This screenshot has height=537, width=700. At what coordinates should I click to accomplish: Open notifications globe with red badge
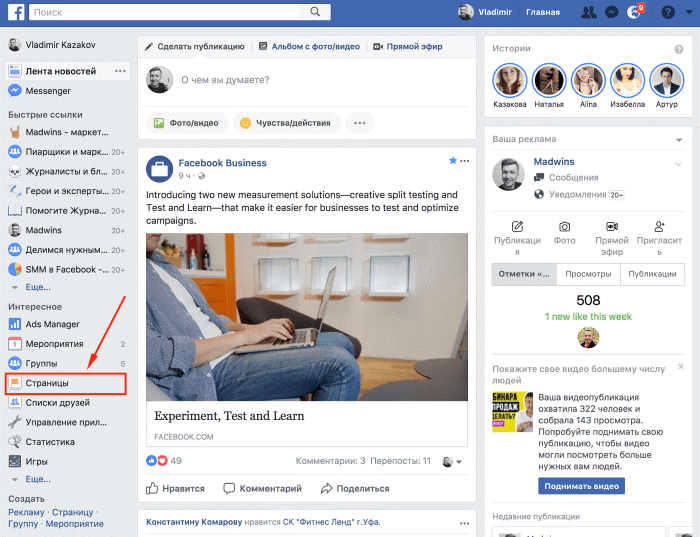point(634,11)
